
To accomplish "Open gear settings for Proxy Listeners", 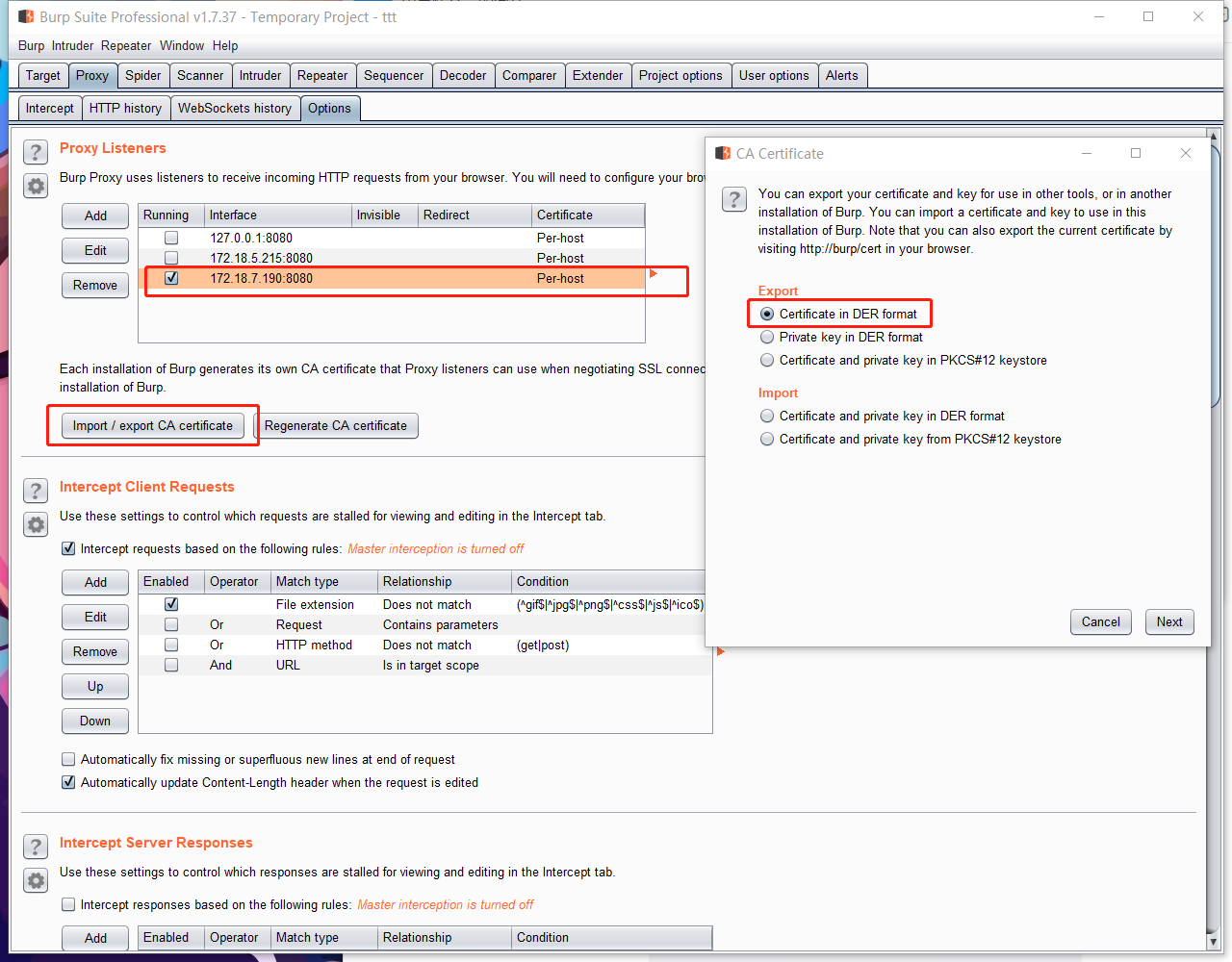I will [x=36, y=186].
